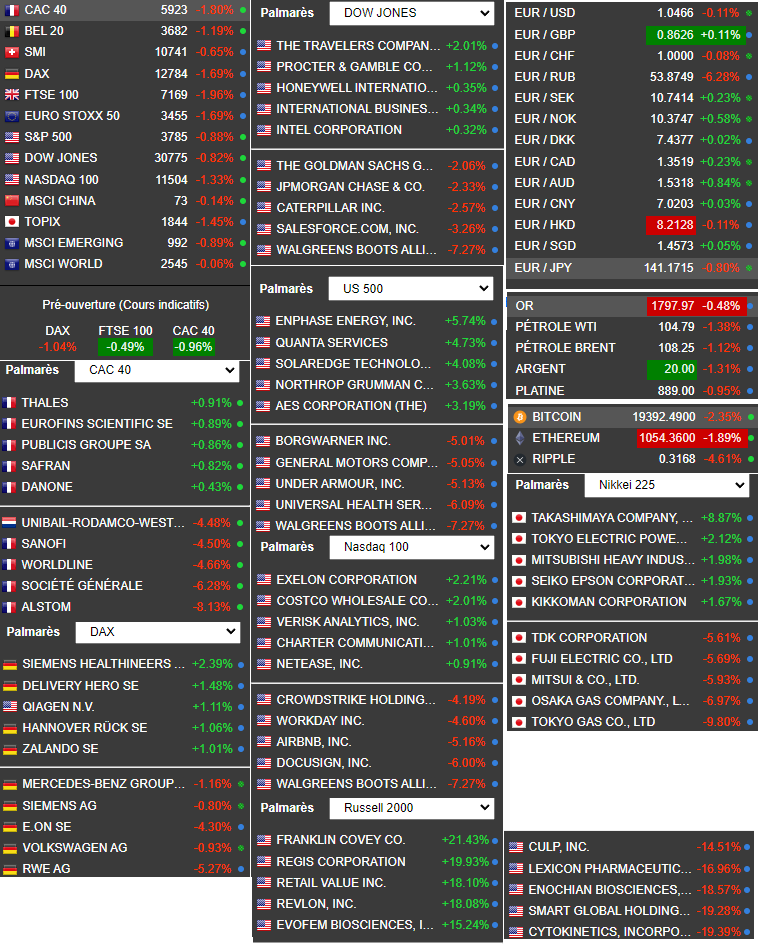Click the Ripple X icon
Image resolution: width=758 pixels, height=944 pixels.
coord(520,459)
